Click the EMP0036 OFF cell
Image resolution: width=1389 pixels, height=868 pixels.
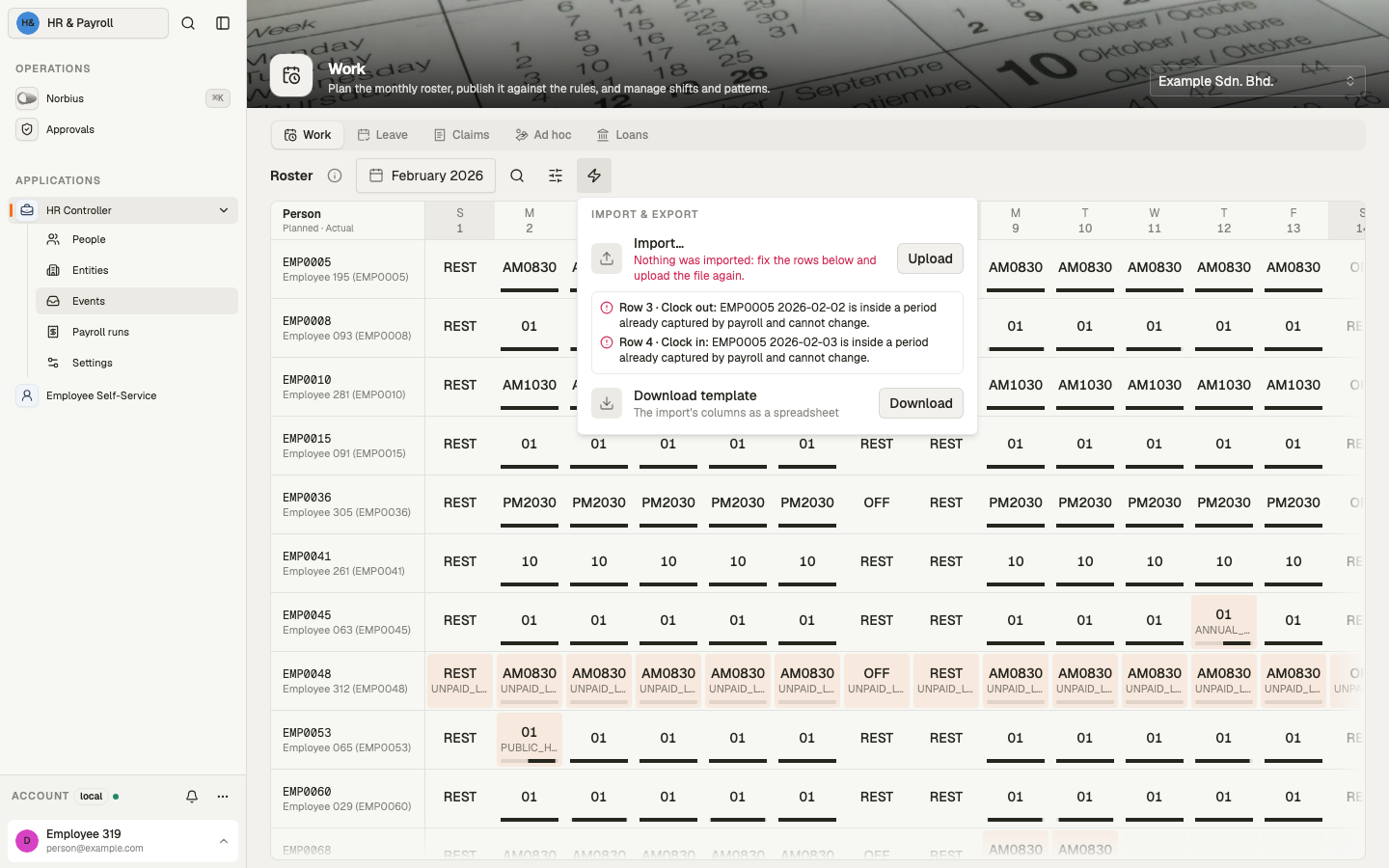[x=877, y=502]
